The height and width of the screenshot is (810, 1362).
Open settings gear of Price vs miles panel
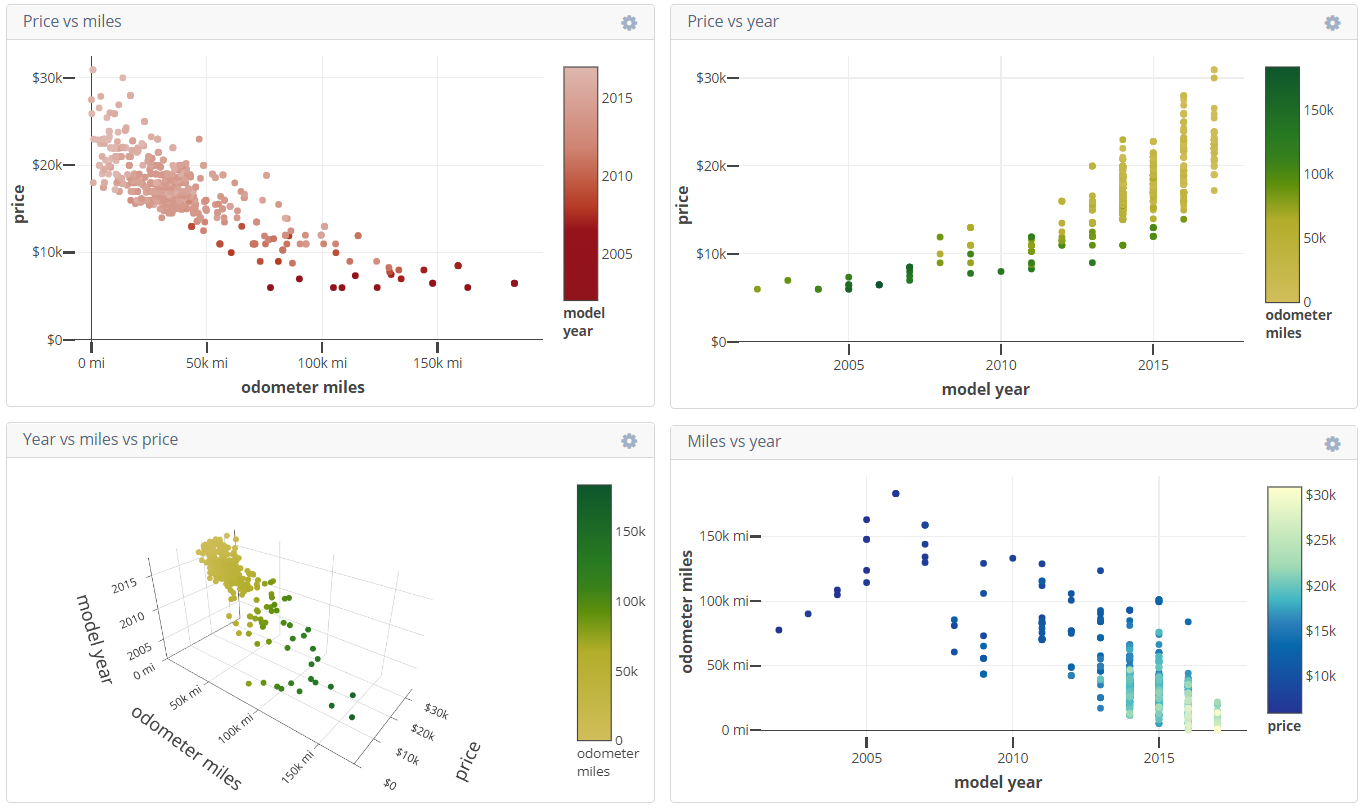[629, 22]
